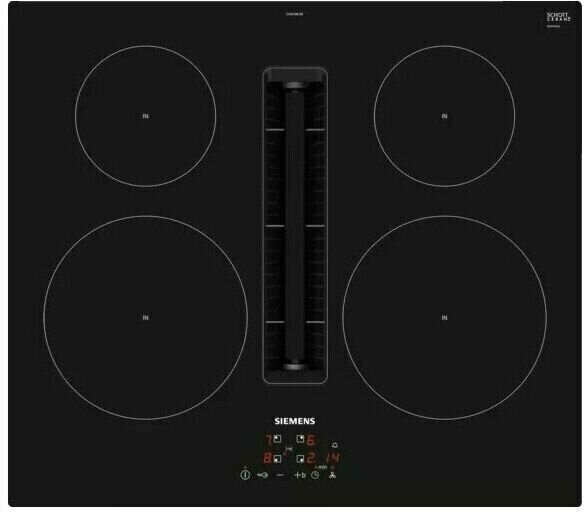584x512 pixels.
Task: Click the central downdraft ventilation grille
Action: click(295, 225)
